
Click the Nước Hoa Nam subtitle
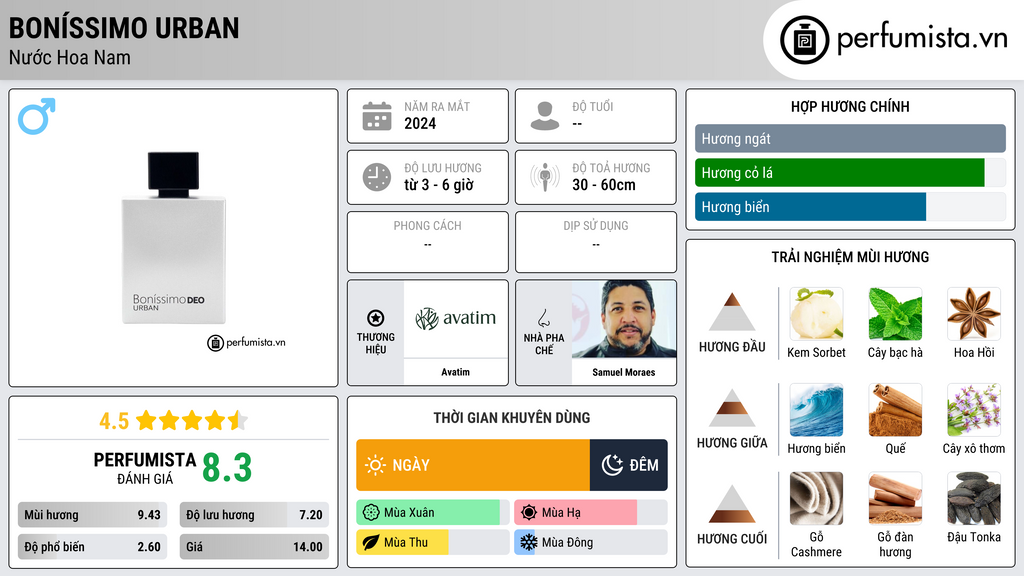tap(70, 57)
